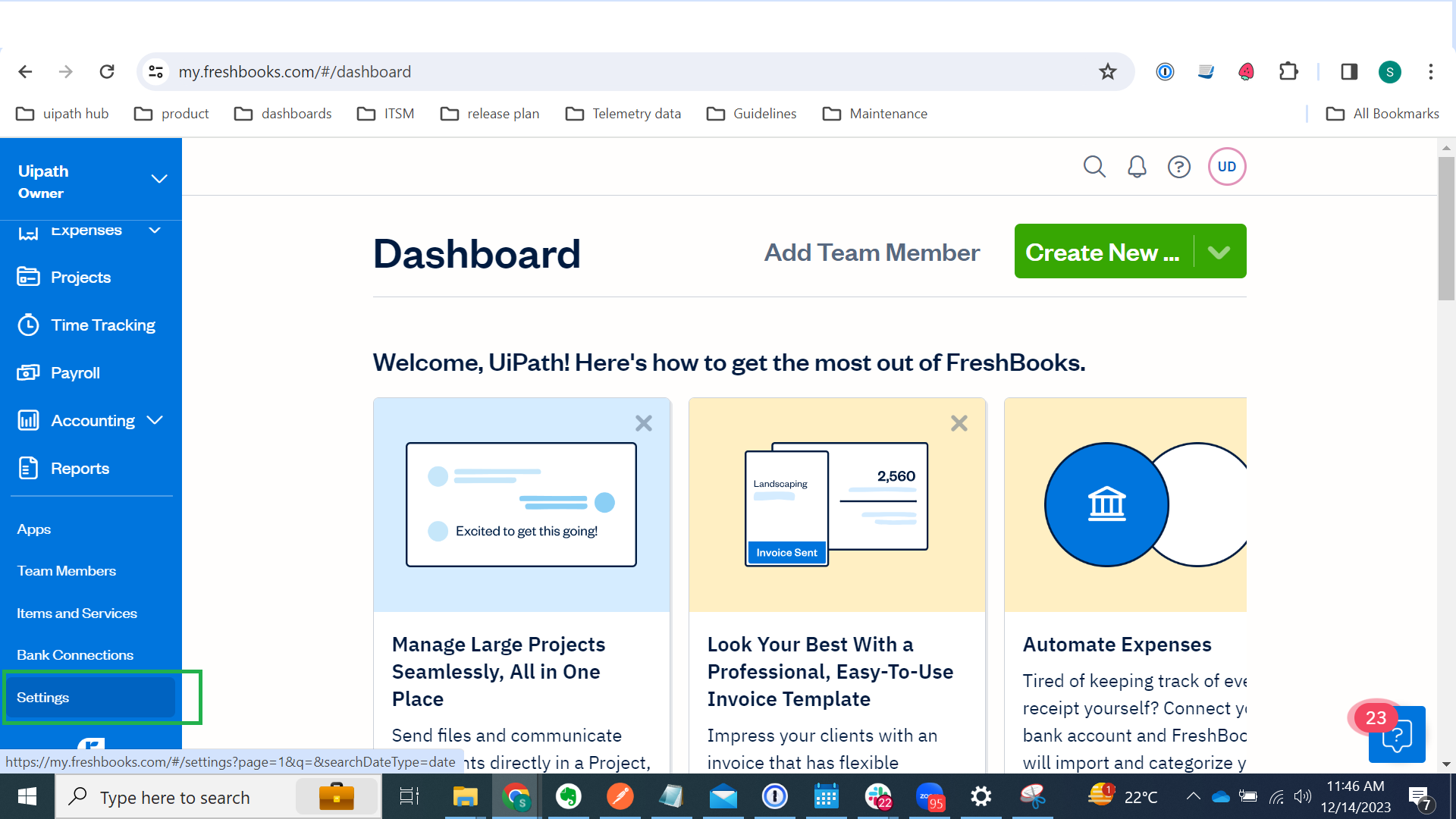Expand the Expenses submenu chevron
The height and width of the screenshot is (819, 1456).
[155, 230]
